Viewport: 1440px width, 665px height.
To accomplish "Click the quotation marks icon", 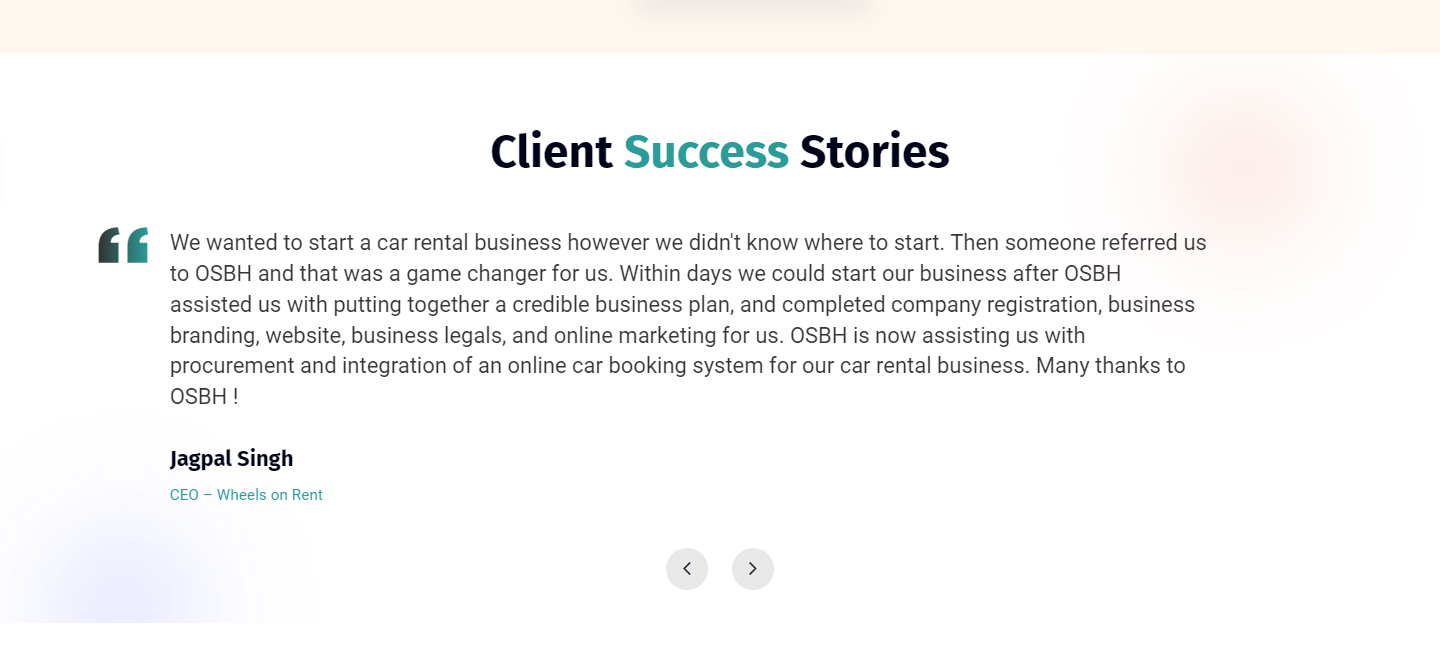I will pyautogui.click(x=123, y=245).
